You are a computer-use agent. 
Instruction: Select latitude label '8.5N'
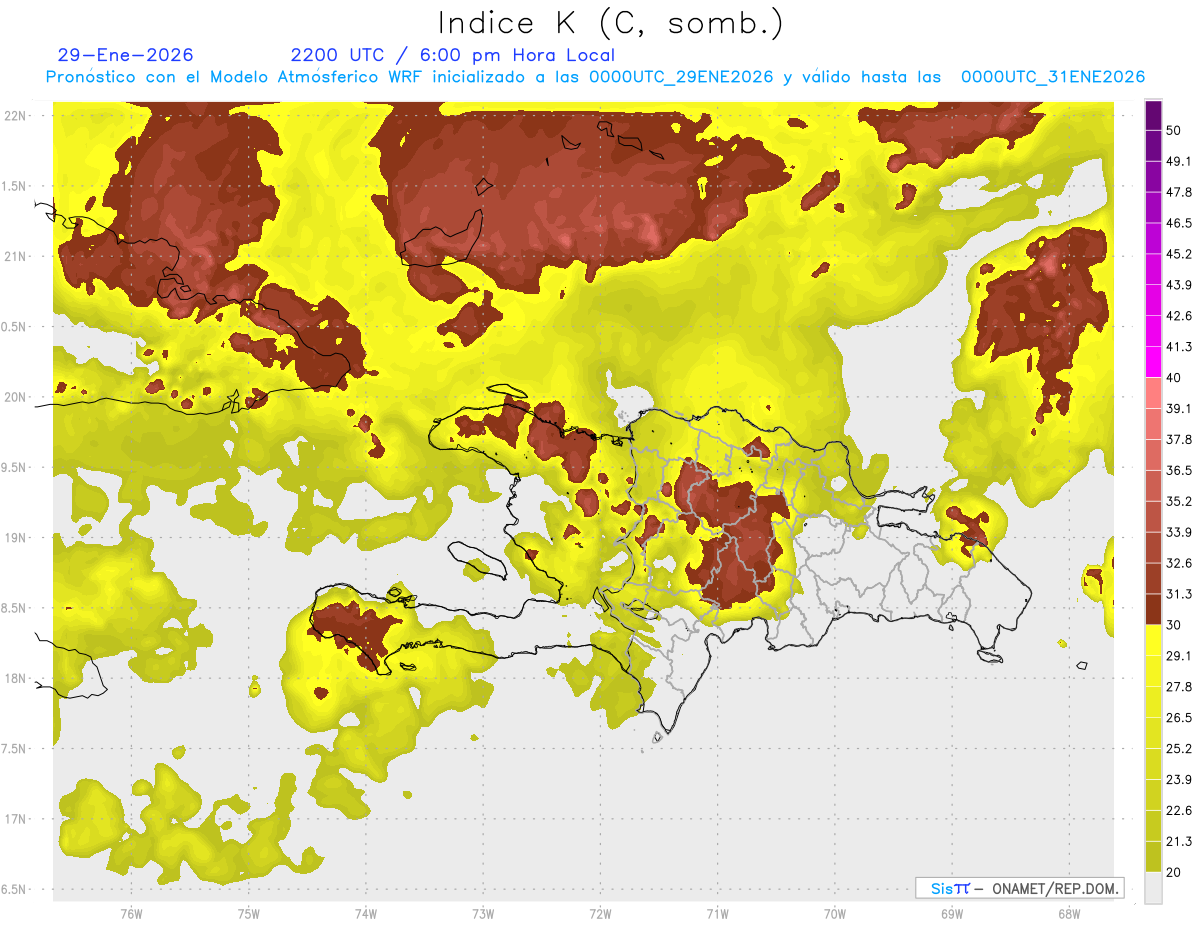click(15, 608)
